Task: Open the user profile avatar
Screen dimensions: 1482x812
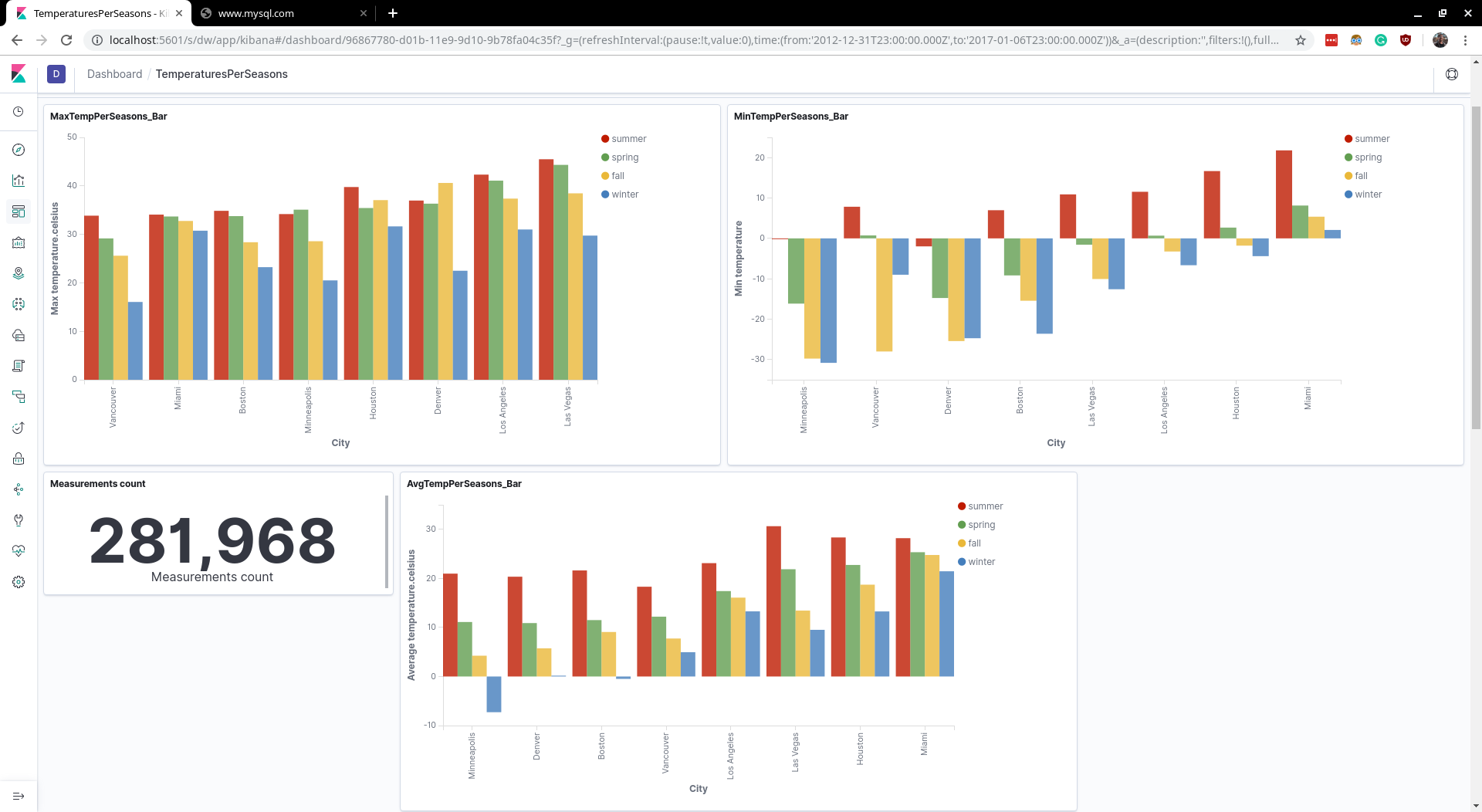Action: pyautogui.click(x=1440, y=40)
